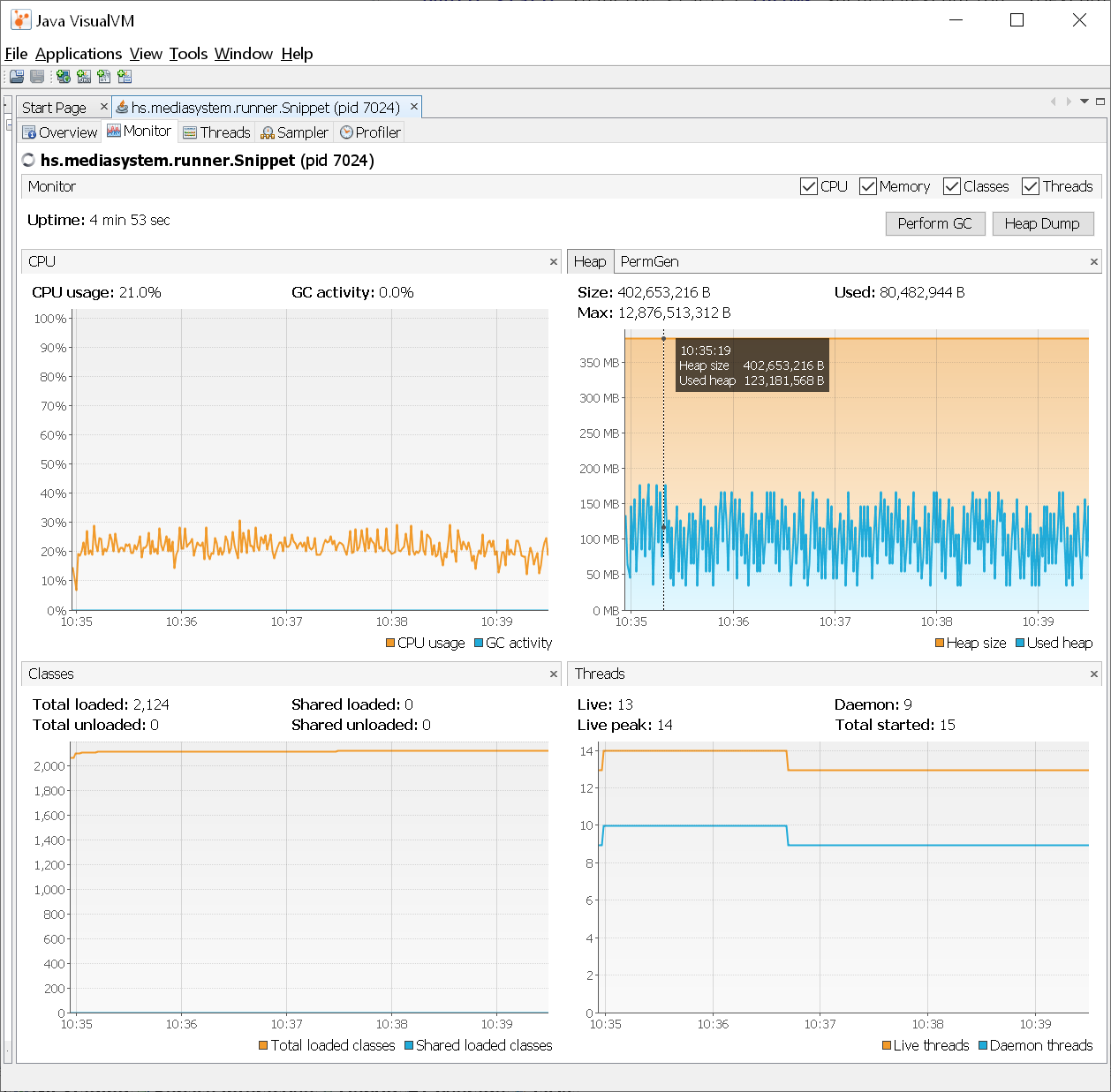Image resolution: width=1111 pixels, height=1092 pixels.
Task: Open the Help menu
Action: (297, 54)
